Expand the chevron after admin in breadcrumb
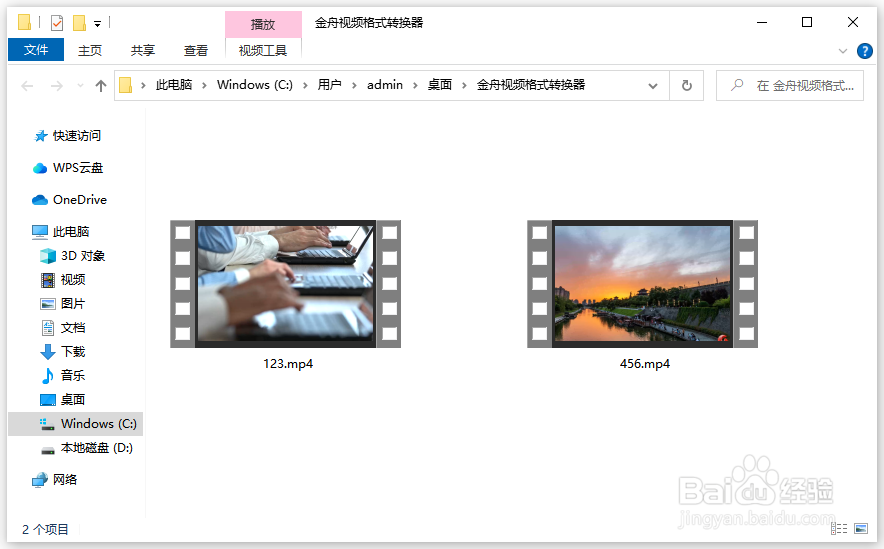Image resolution: width=884 pixels, height=549 pixels. click(416, 86)
